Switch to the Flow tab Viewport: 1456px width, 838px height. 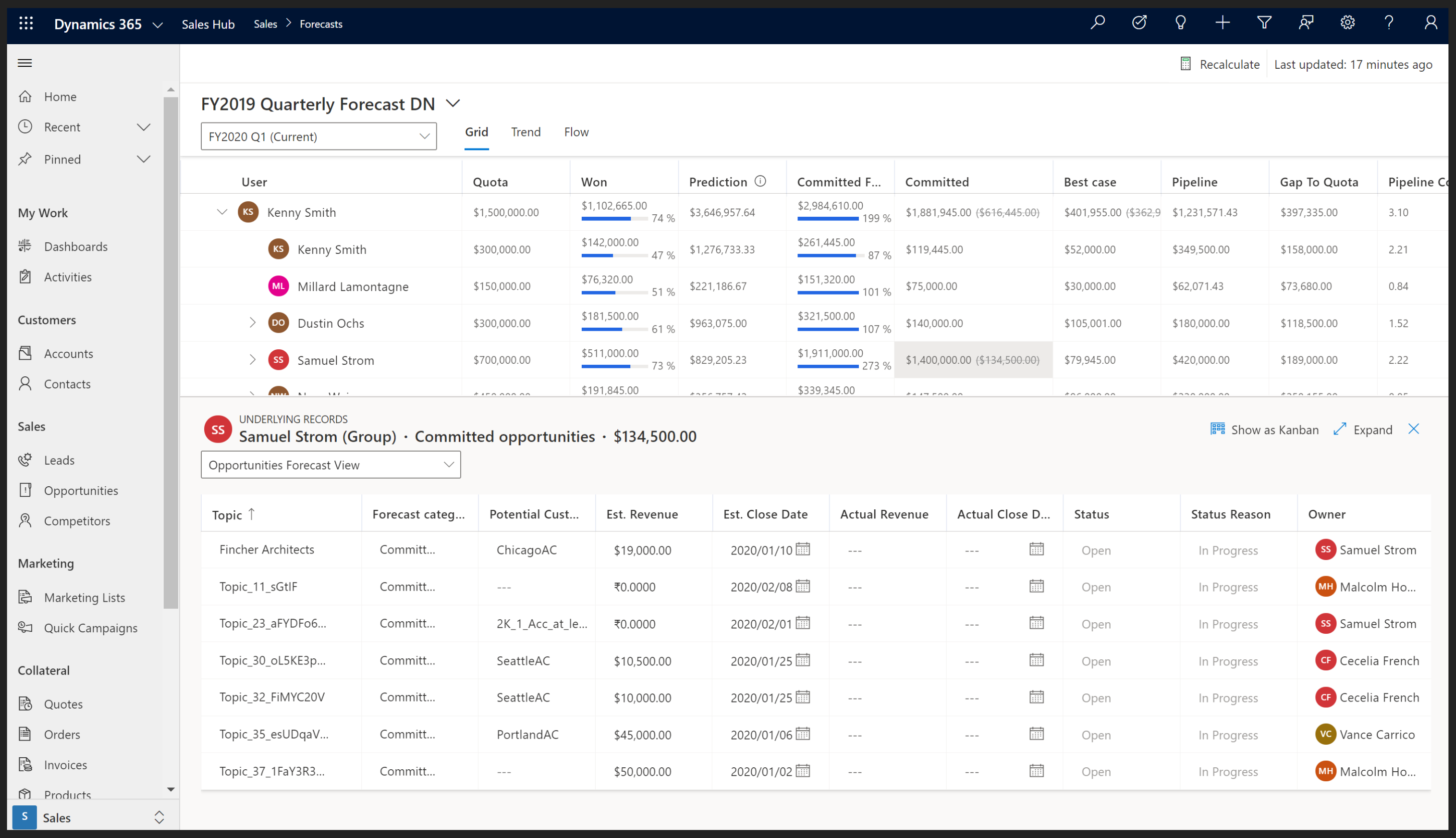576,132
